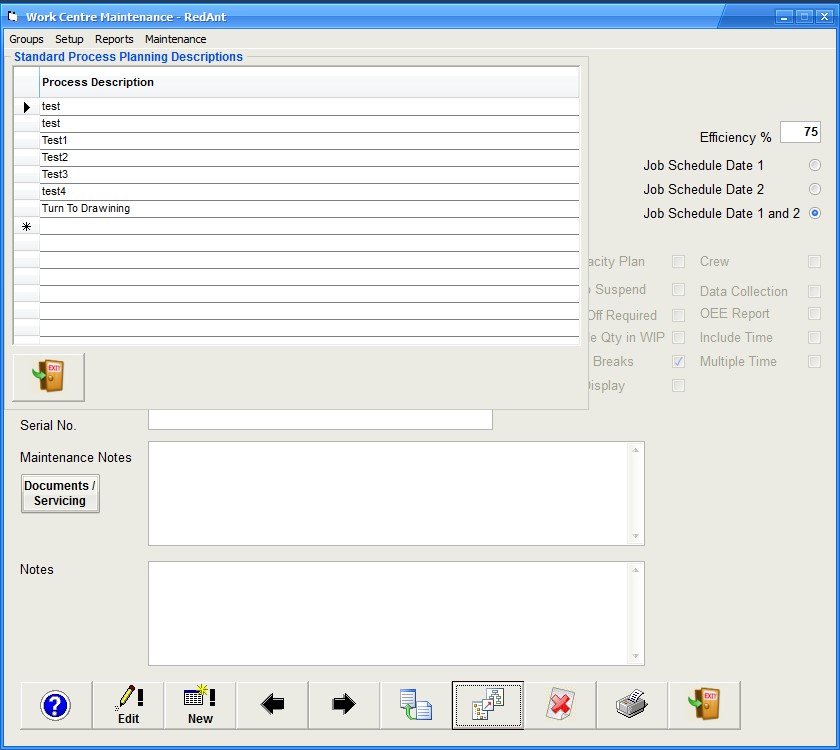Go to next record with right arrow
Viewport: 840px width, 750px height.
click(x=344, y=705)
